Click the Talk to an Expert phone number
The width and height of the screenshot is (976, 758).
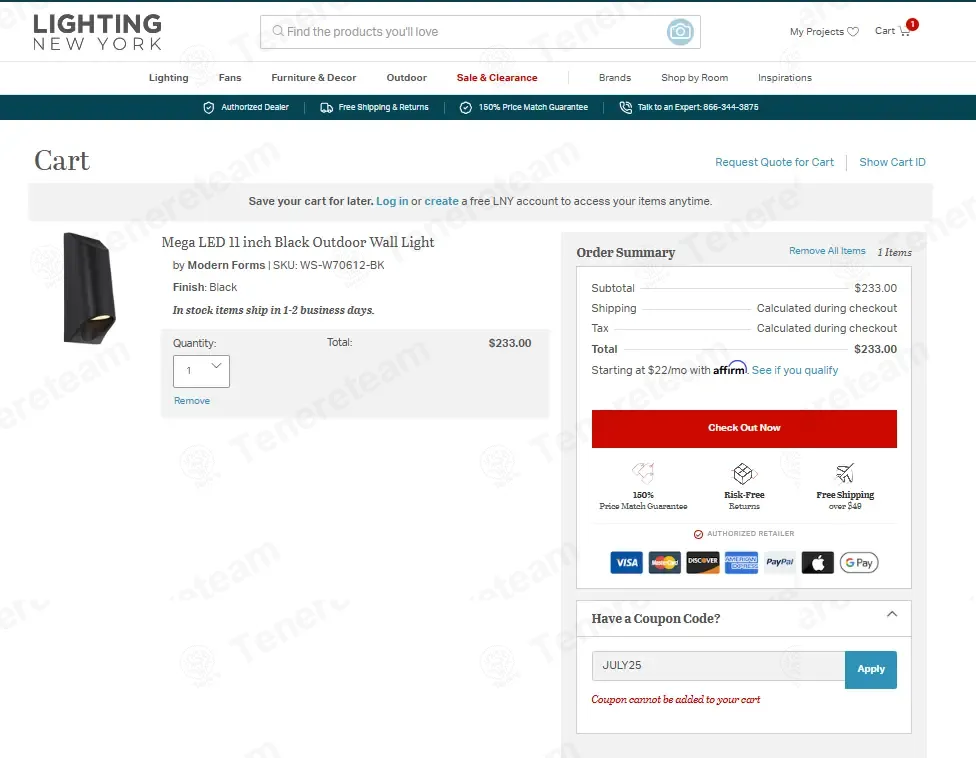coord(731,107)
